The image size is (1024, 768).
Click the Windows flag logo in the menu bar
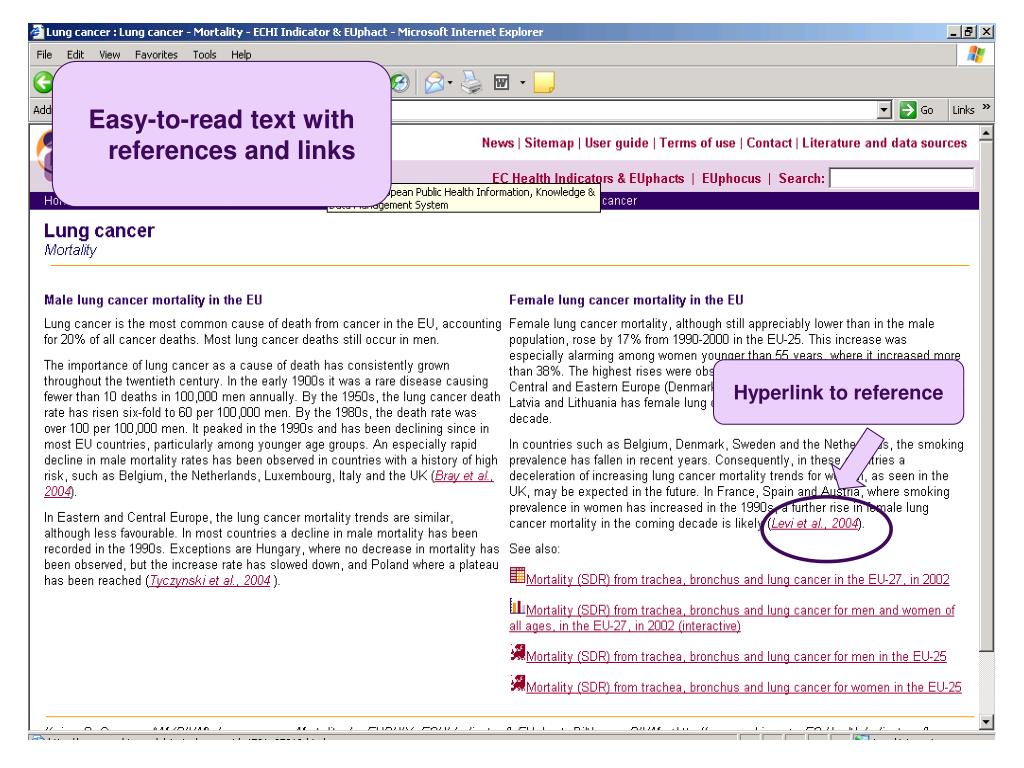976,54
